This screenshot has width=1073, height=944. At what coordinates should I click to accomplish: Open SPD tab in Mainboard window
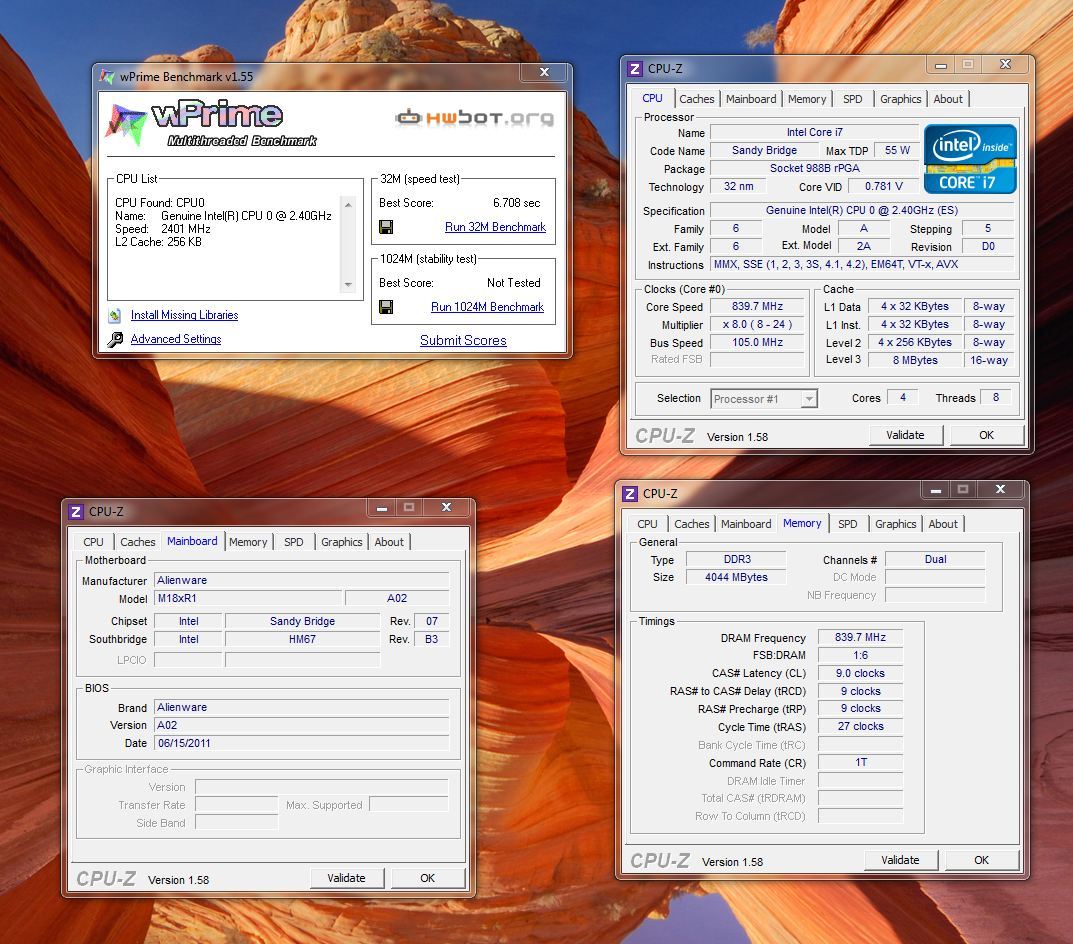point(294,541)
